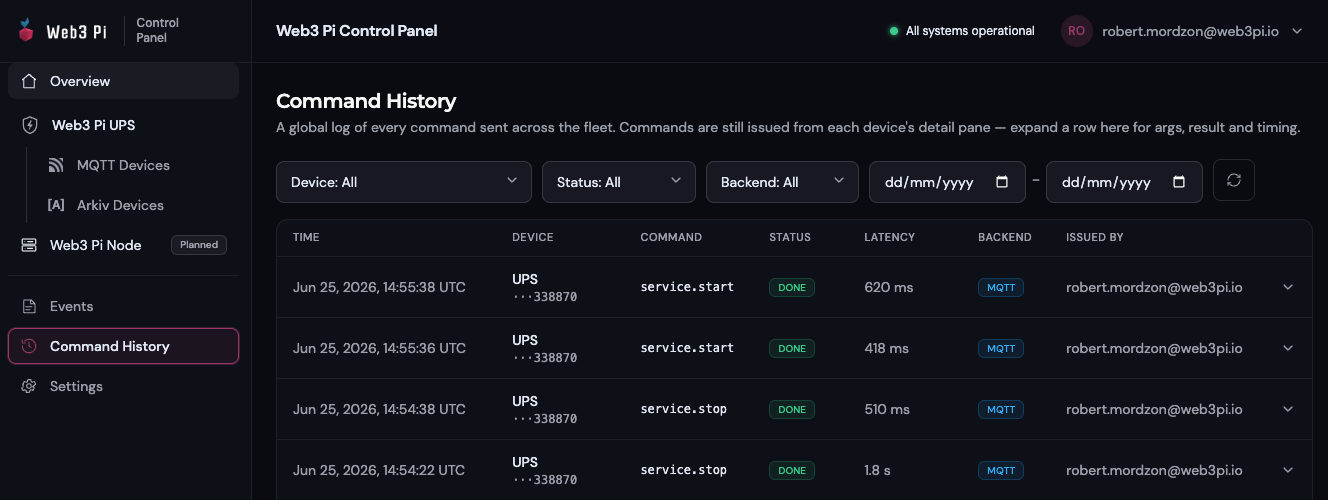Click the refresh command history button

pyautogui.click(x=1234, y=180)
